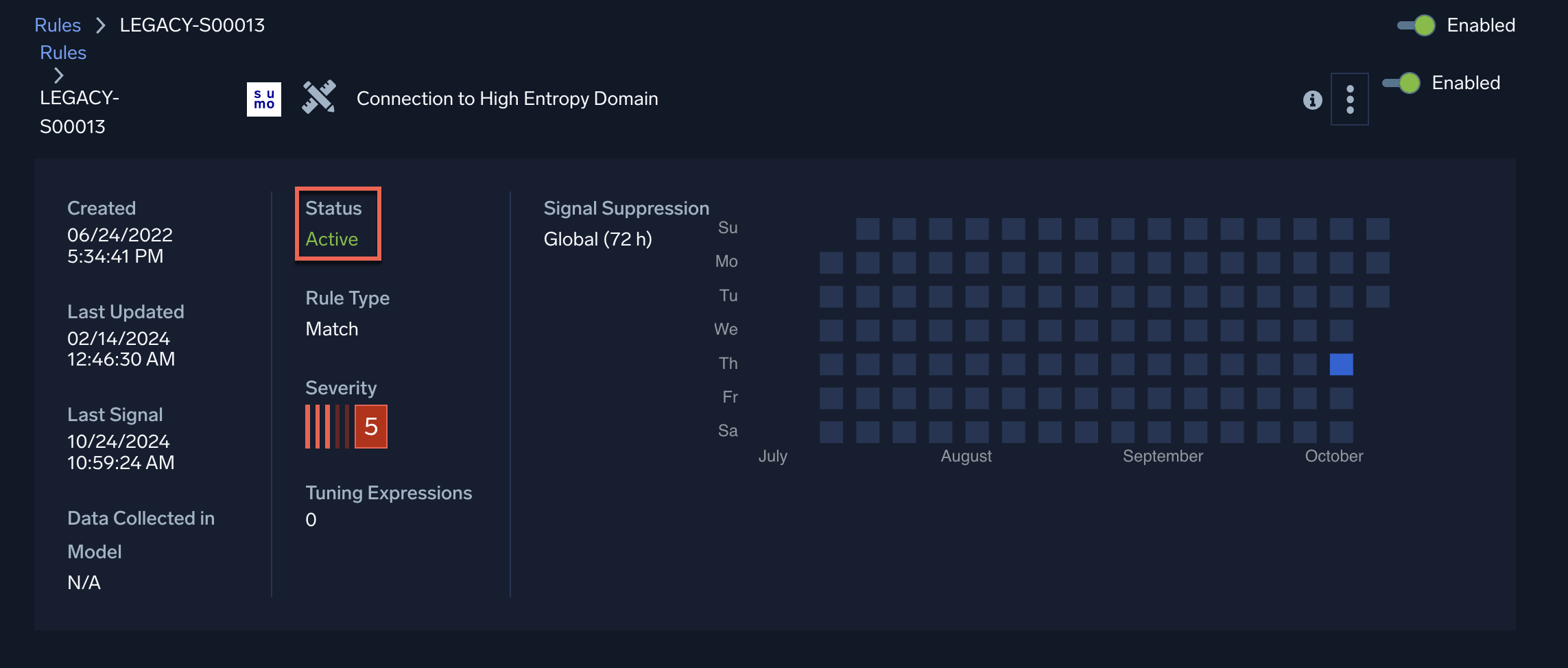The width and height of the screenshot is (1568, 668).
Task: Click the severity 5 indicator box
Action: (371, 427)
